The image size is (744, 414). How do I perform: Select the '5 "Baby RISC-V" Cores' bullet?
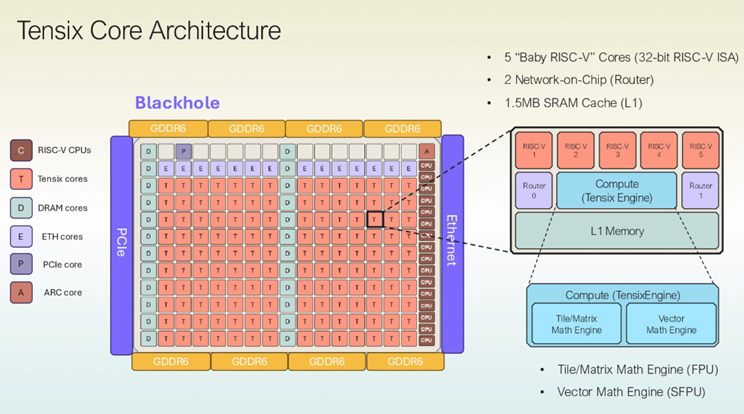(621, 57)
